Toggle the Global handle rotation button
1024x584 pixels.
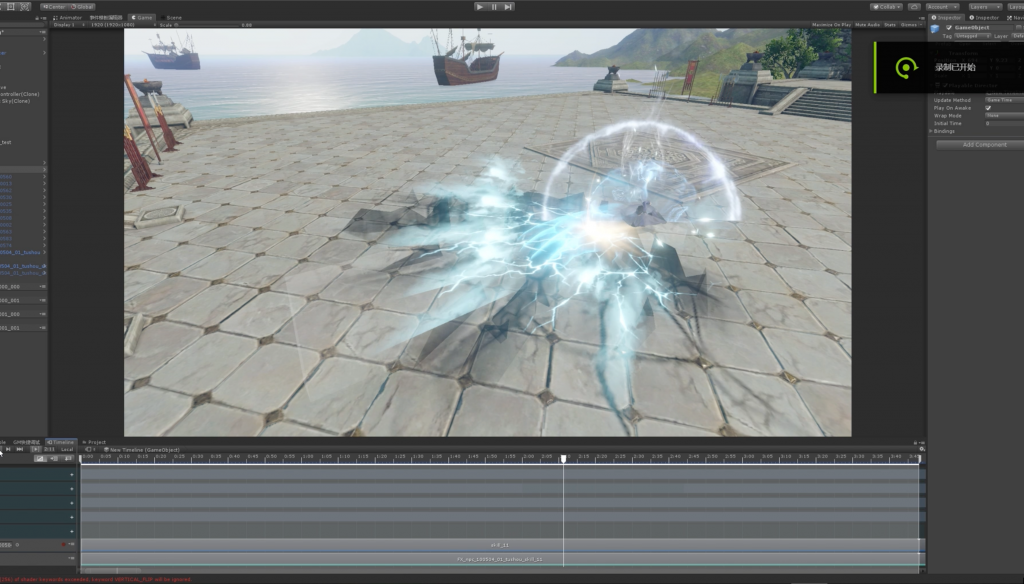point(82,7)
